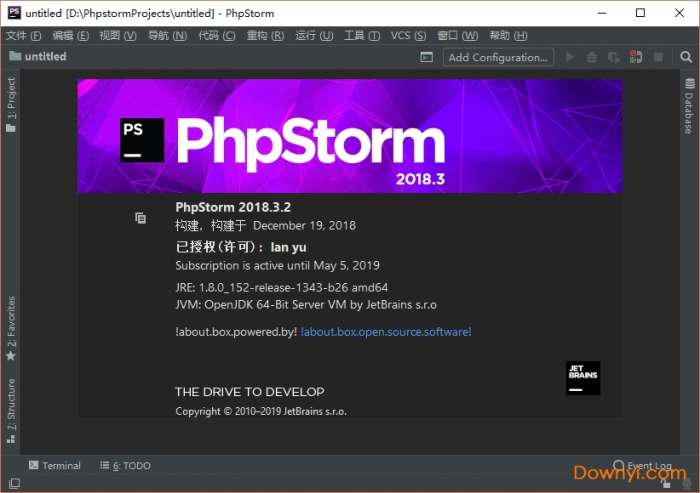The height and width of the screenshot is (493, 700).
Task: Toggle tool window bars icon in bottom-left corner
Action: pyautogui.click(x=14, y=483)
